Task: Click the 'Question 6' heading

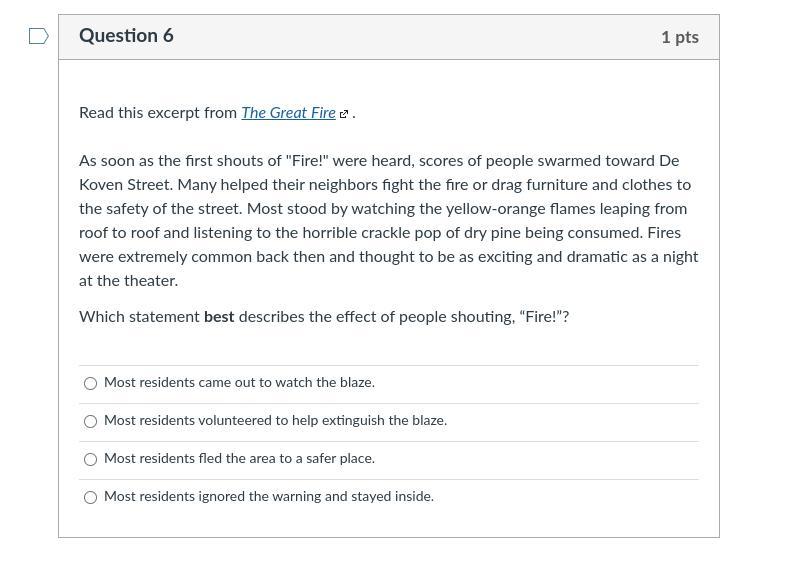Action: click(x=126, y=36)
